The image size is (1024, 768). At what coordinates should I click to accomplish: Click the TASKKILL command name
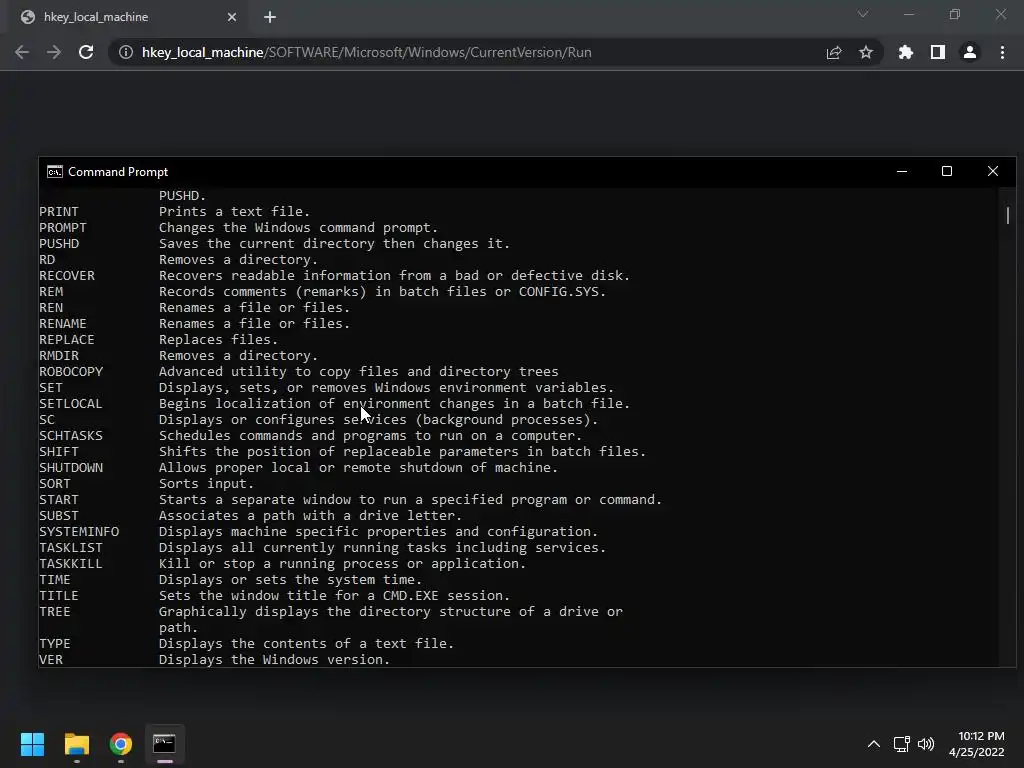click(x=71, y=564)
